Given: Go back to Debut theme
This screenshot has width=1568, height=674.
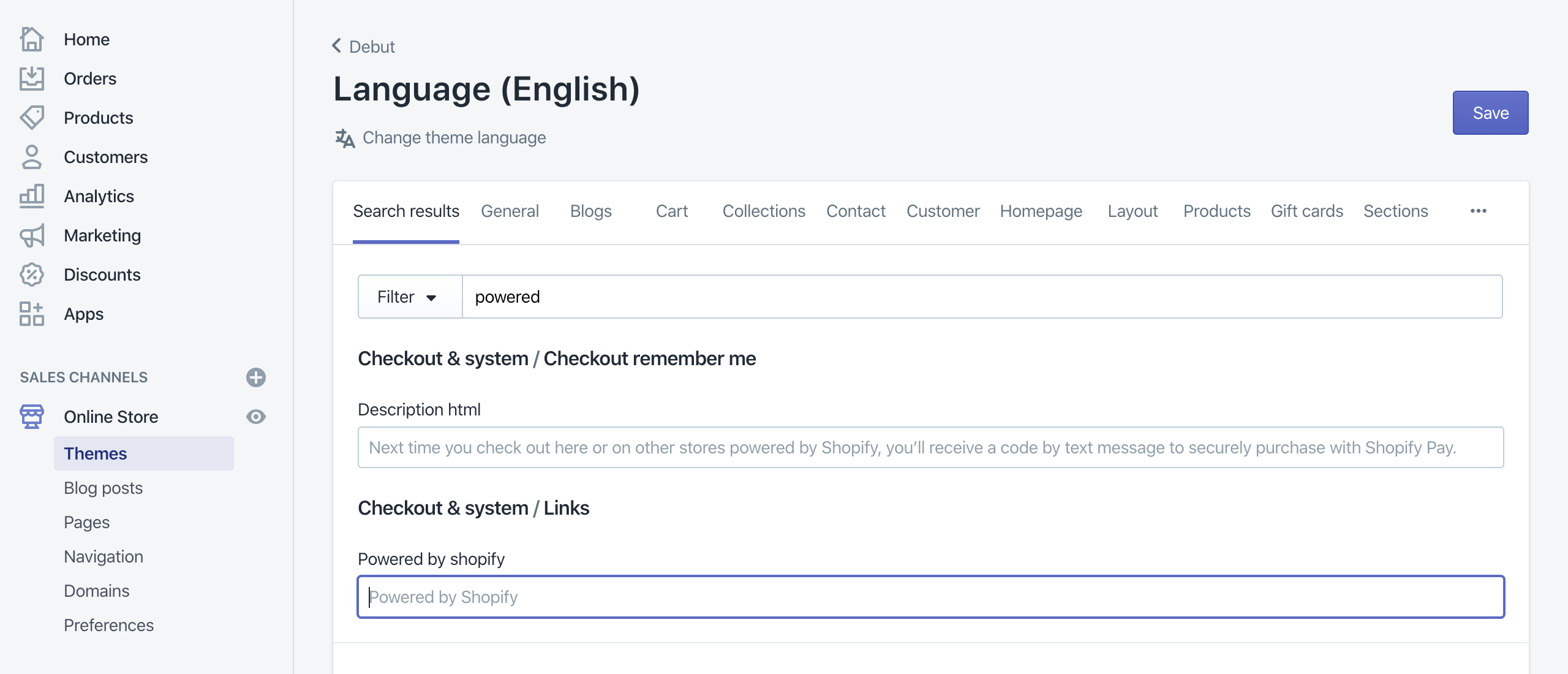Looking at the screenshot, I should click(364, 47).
